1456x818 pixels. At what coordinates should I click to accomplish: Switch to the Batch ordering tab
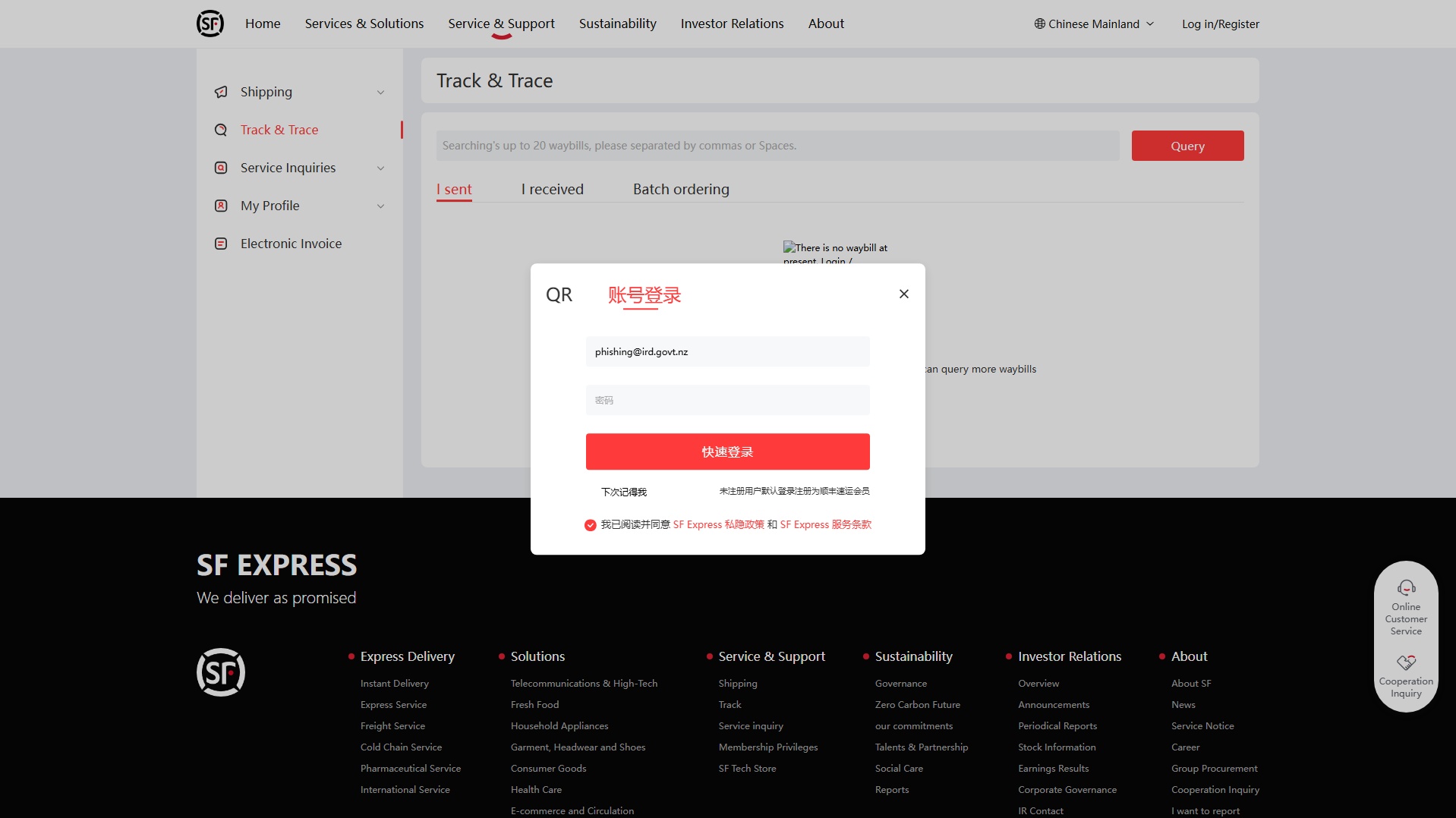click(x=681, y=189)
